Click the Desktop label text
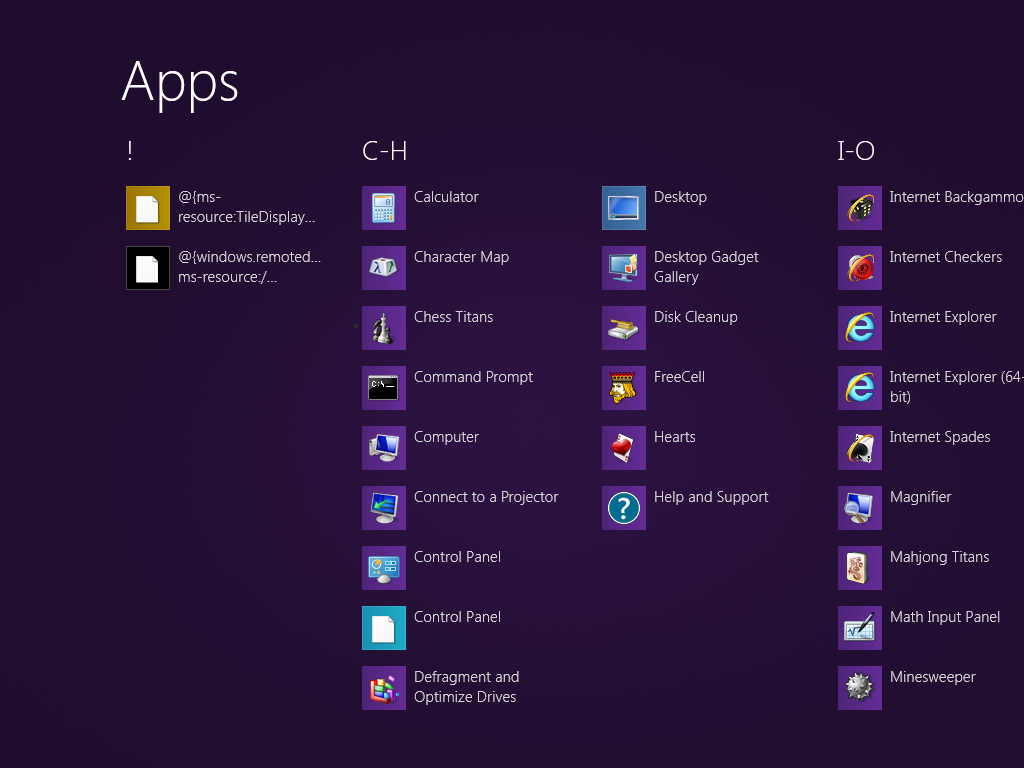This screenshot has height=768, width=1024. pyautogui.click(x=680, y=197)
